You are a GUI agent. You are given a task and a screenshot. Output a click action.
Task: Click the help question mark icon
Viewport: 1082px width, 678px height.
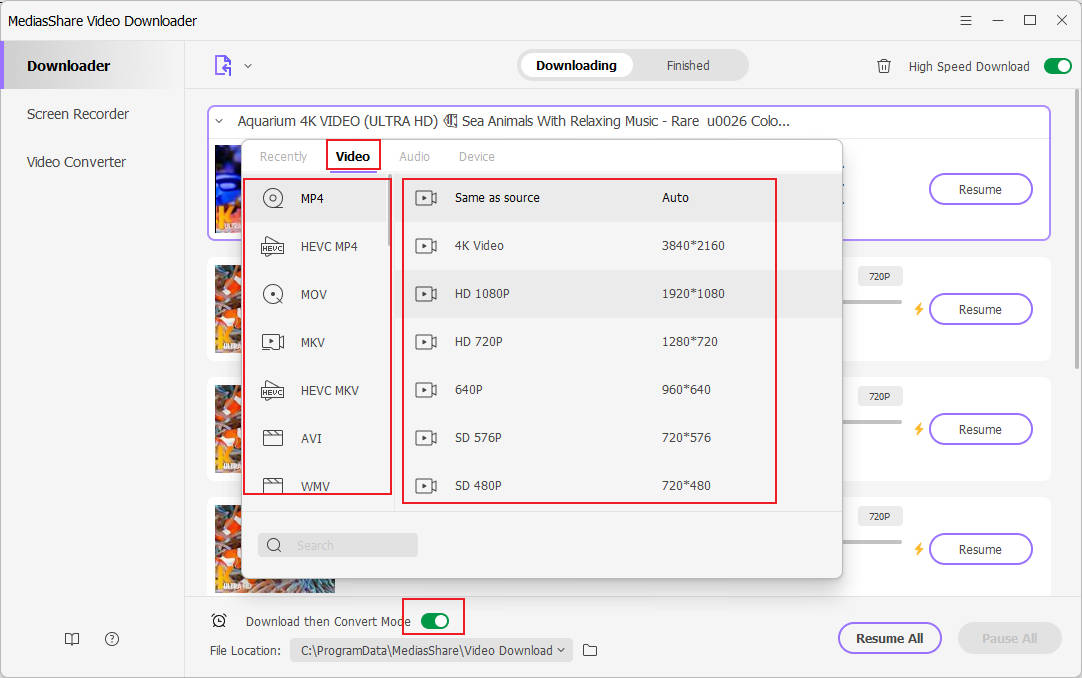[x=112, y=639]
